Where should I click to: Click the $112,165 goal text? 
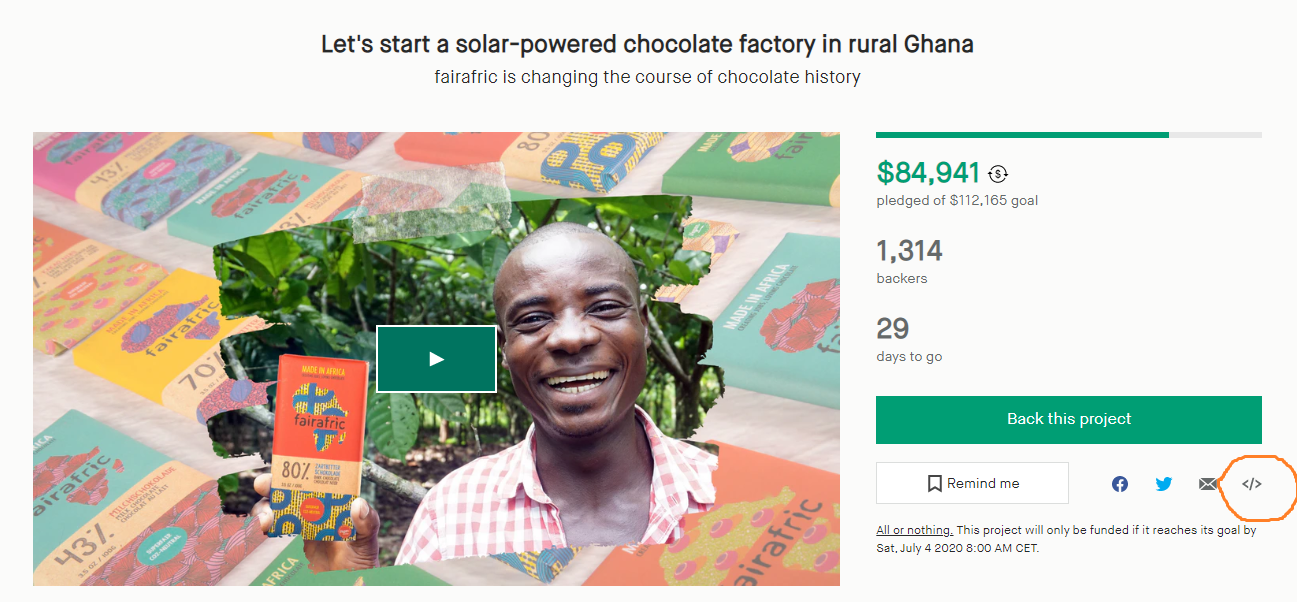click(993, 201)
